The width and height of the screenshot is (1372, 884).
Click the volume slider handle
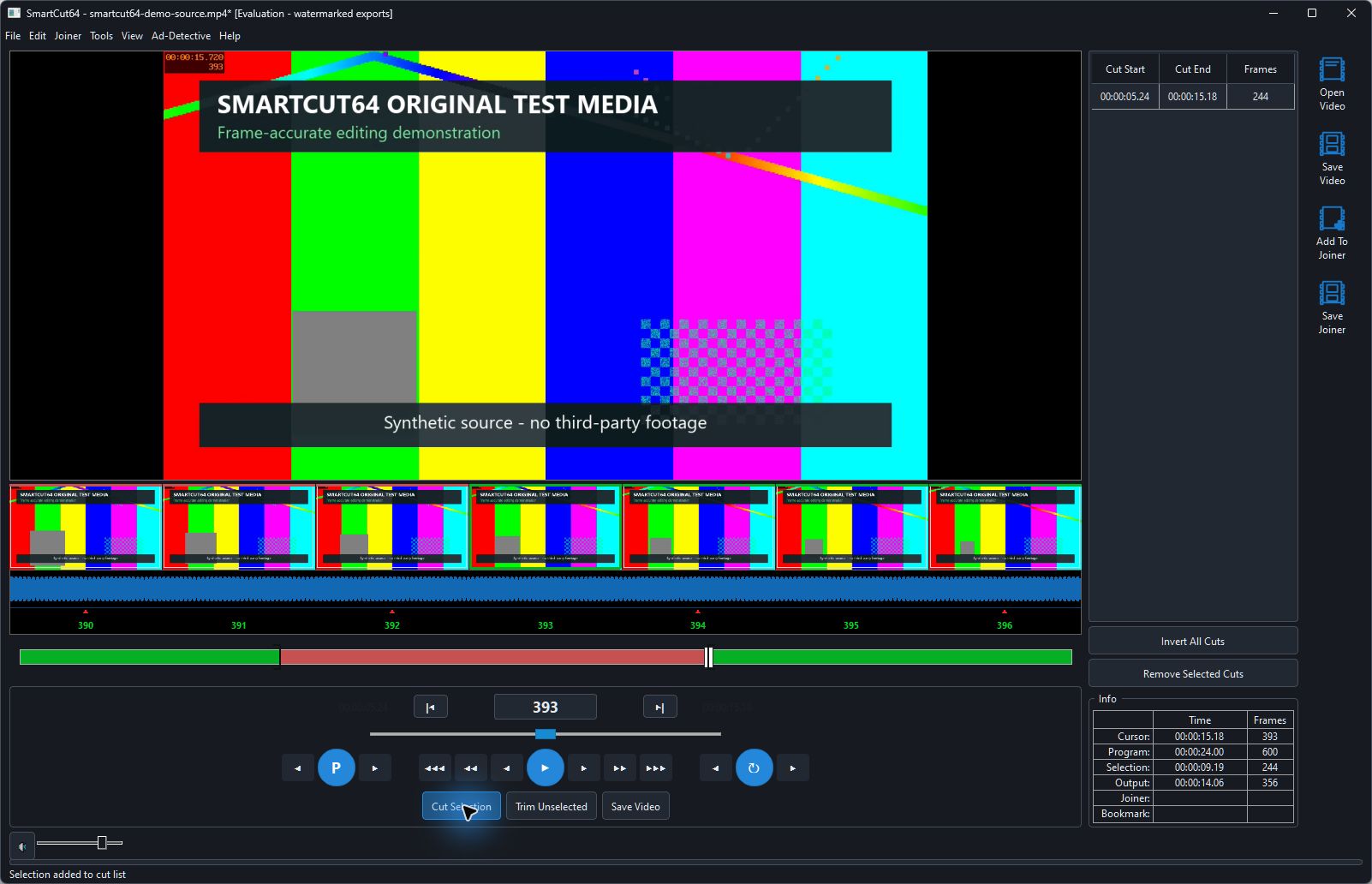(102, 843)
